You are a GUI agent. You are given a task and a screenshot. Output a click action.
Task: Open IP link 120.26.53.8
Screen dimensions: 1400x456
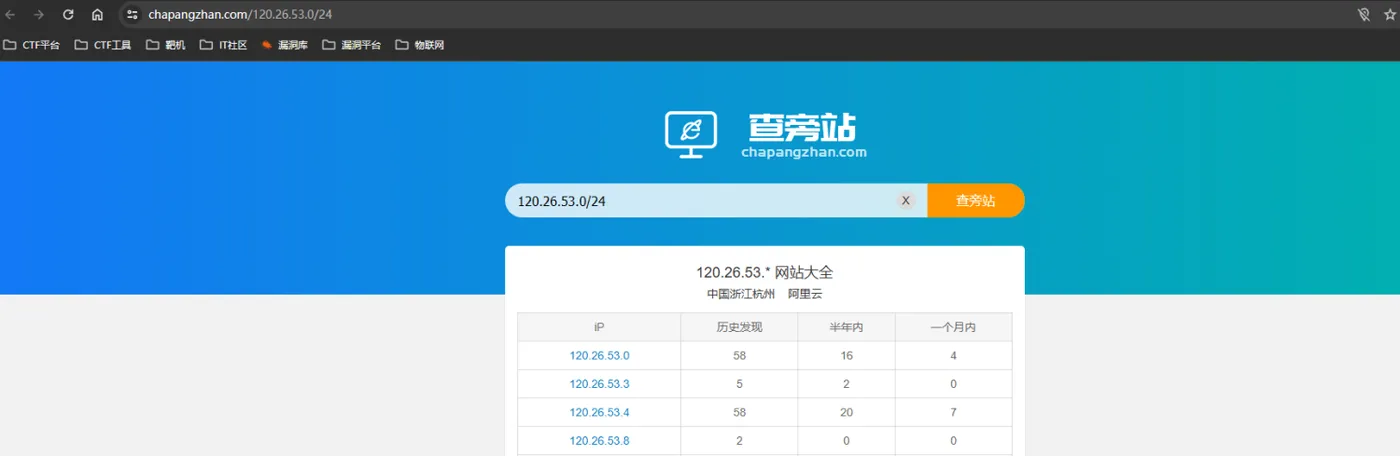[x=599, y=440]
